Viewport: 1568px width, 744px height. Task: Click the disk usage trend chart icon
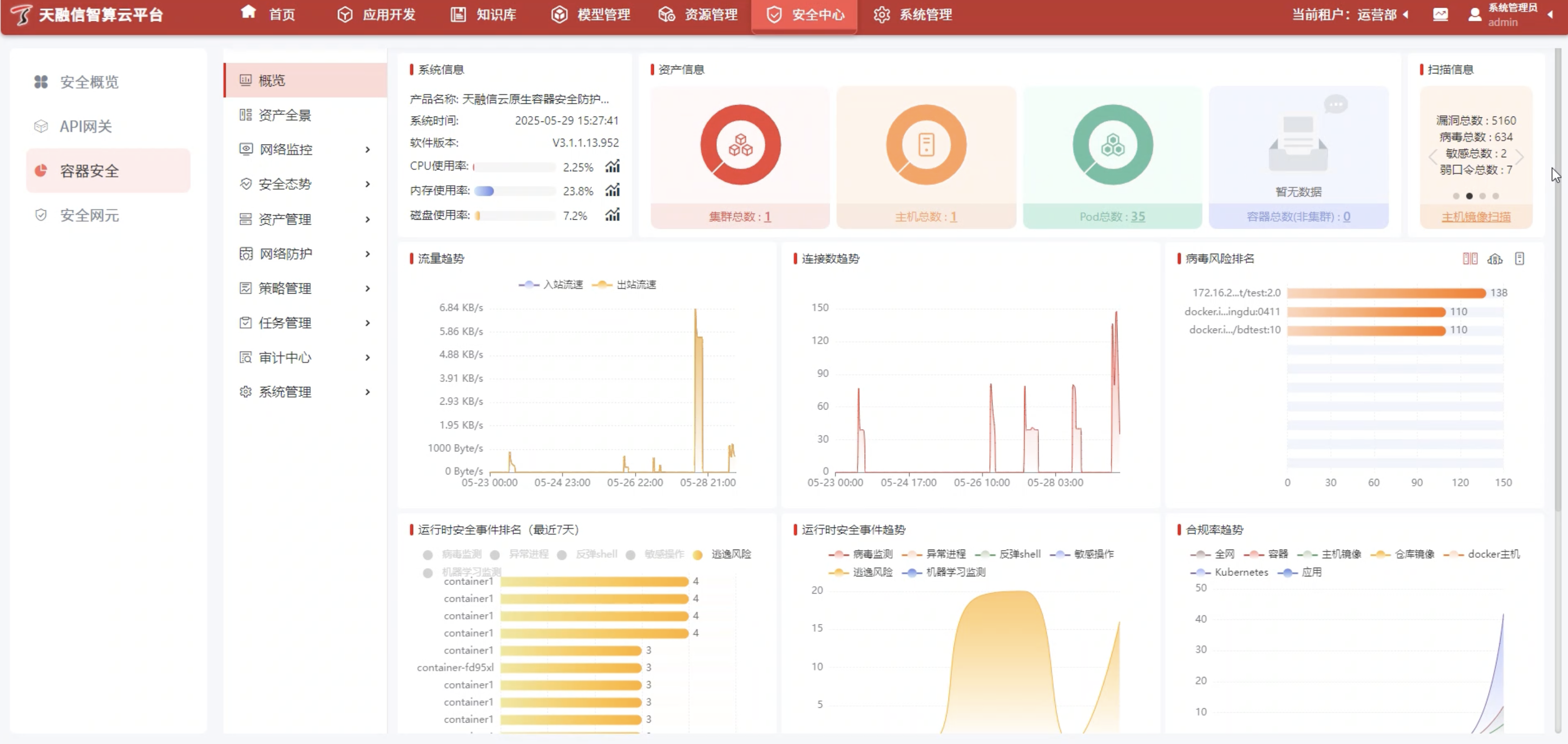click(612, 215)
